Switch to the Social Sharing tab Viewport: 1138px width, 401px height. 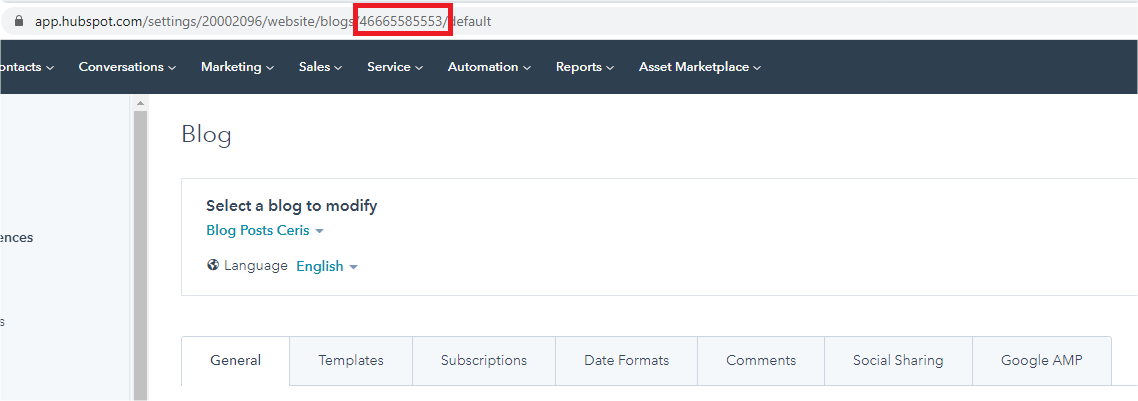(898, 361)
